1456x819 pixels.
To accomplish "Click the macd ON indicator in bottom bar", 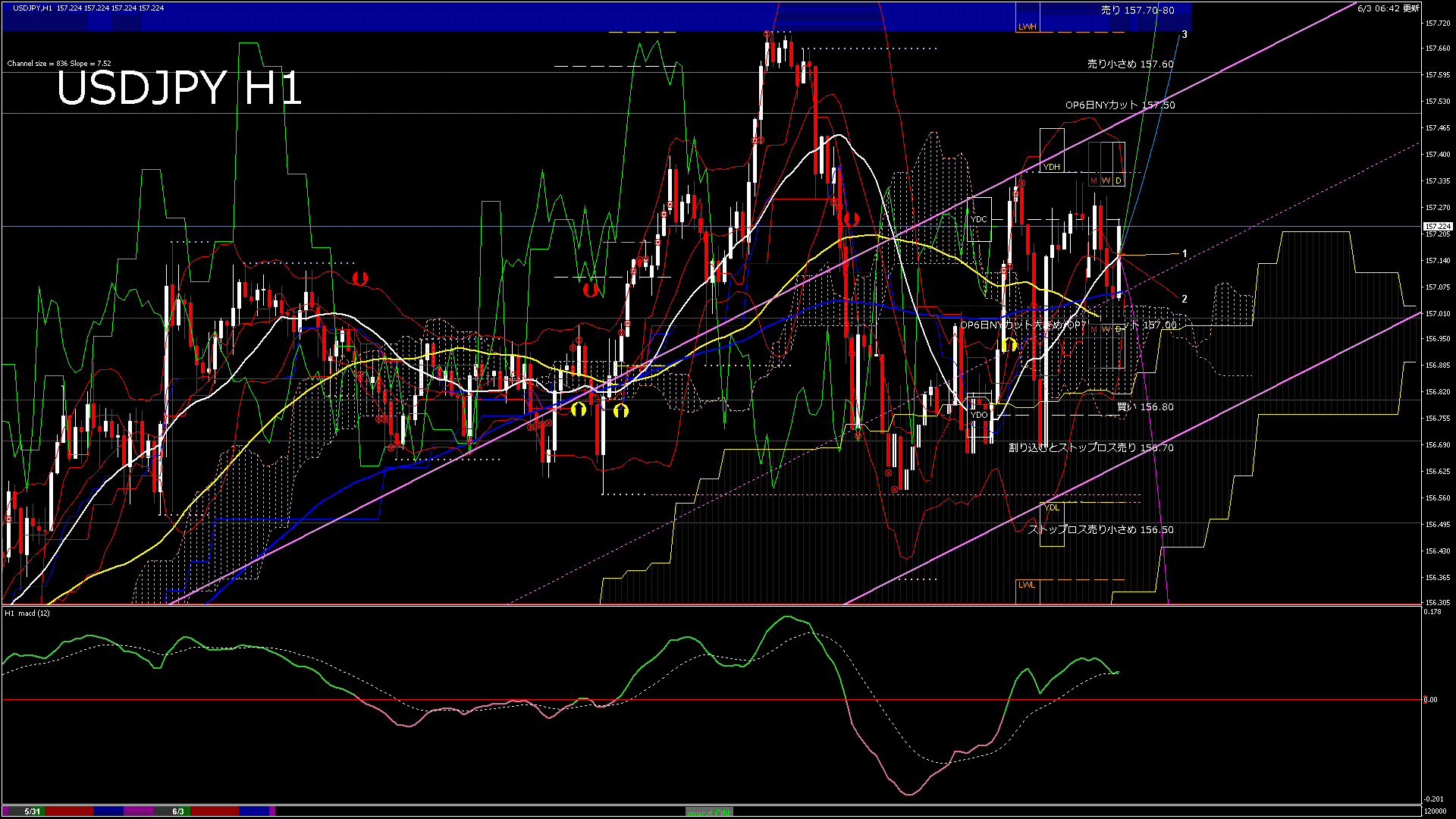I will coord(709,812).
